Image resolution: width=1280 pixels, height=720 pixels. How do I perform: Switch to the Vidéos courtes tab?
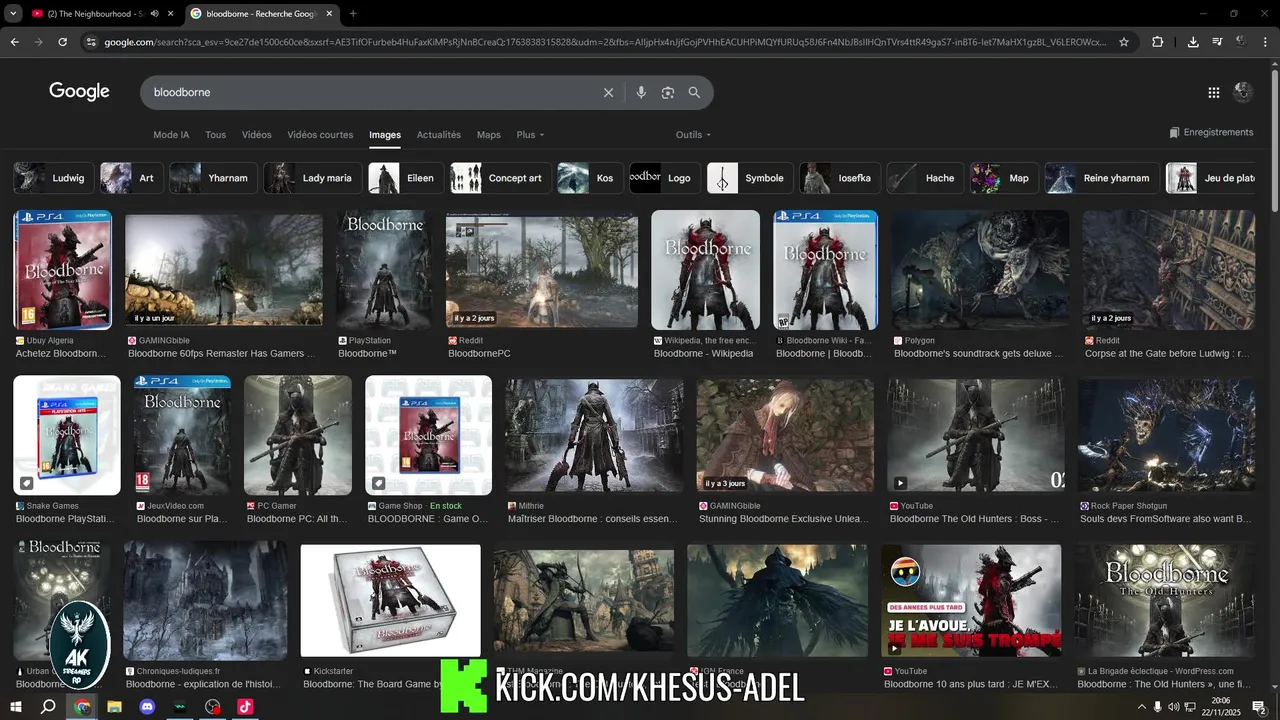point(320,135)
